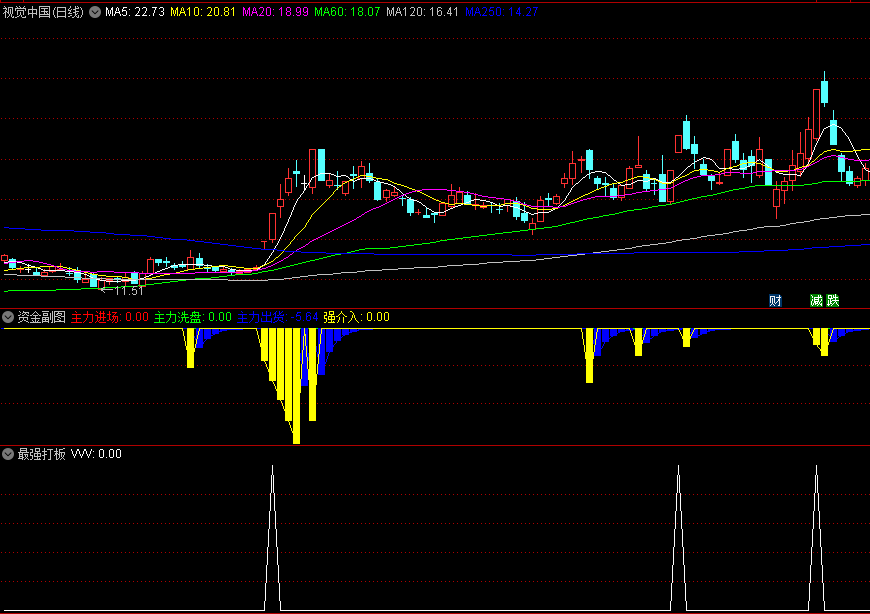Image resolution: width=870 pixels, height=614 pixels.
Task: Click the 资金副图 panel title
Action: click(x=42, y=317)
